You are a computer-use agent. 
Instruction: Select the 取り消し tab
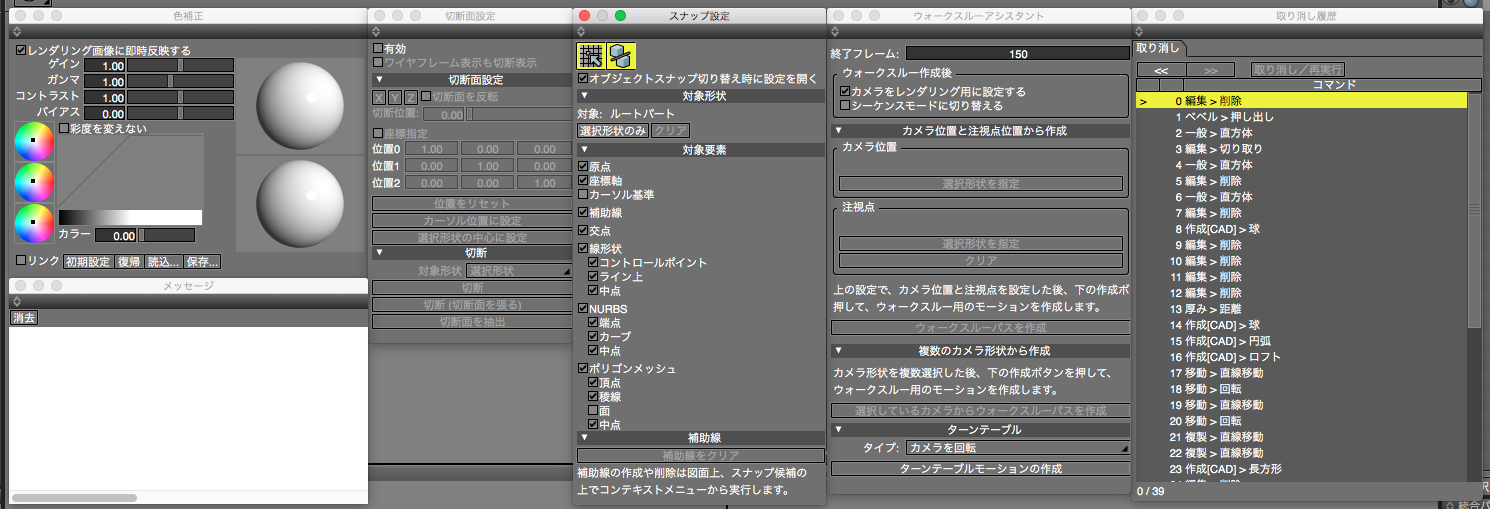[1159, 48]
